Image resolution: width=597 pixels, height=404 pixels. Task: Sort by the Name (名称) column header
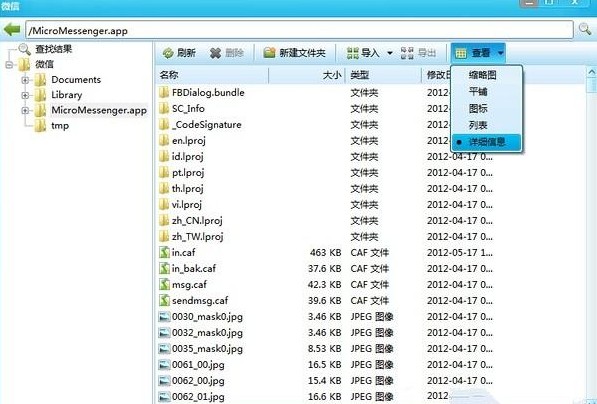click(x=212, y=75)
